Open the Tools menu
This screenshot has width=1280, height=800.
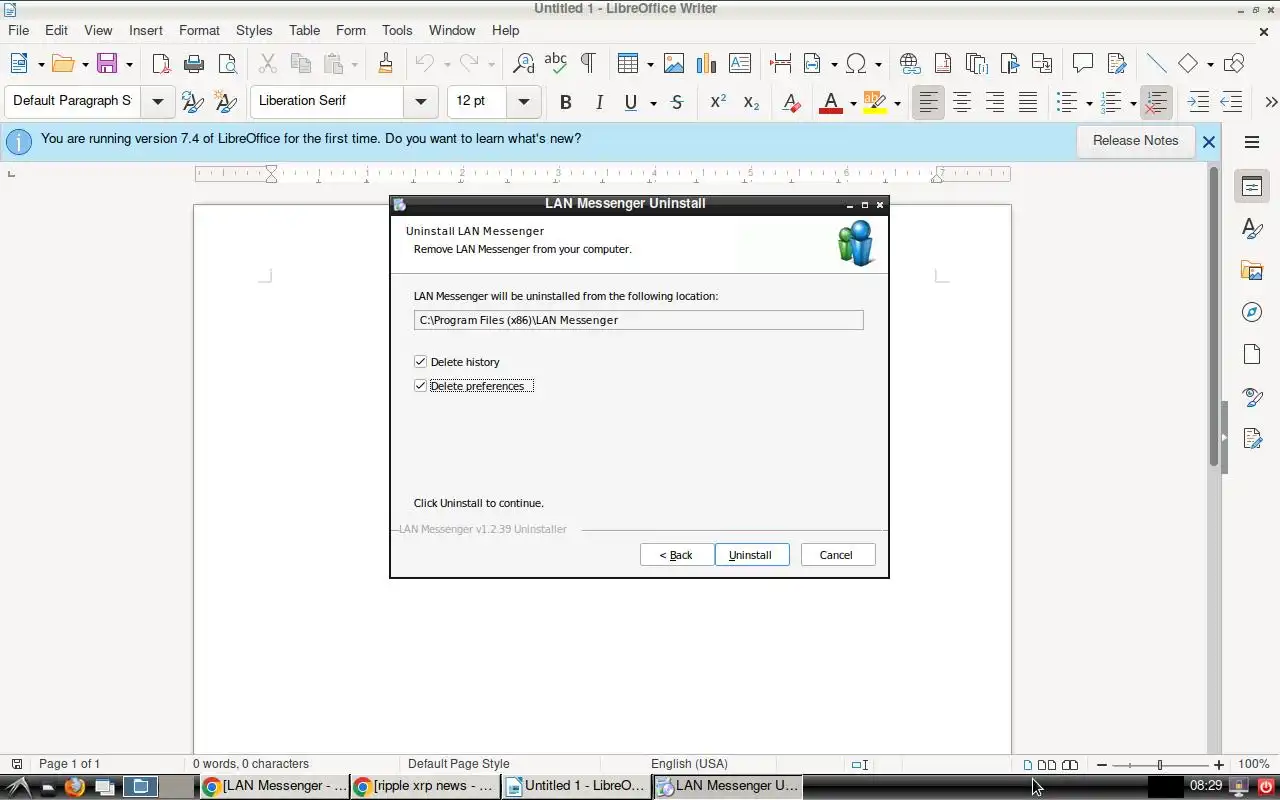(397, 30)
